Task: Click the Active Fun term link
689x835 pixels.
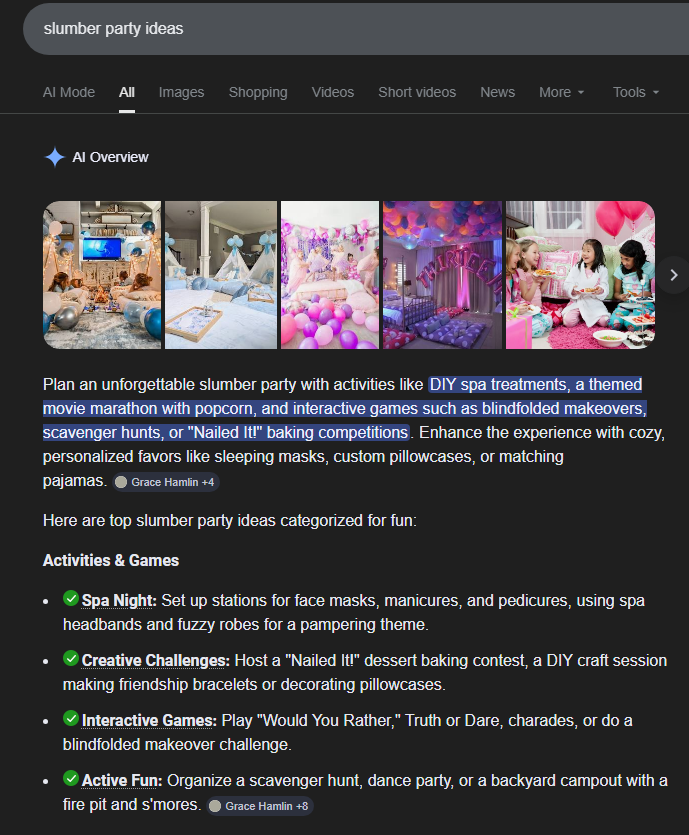Action: point(122,780)
